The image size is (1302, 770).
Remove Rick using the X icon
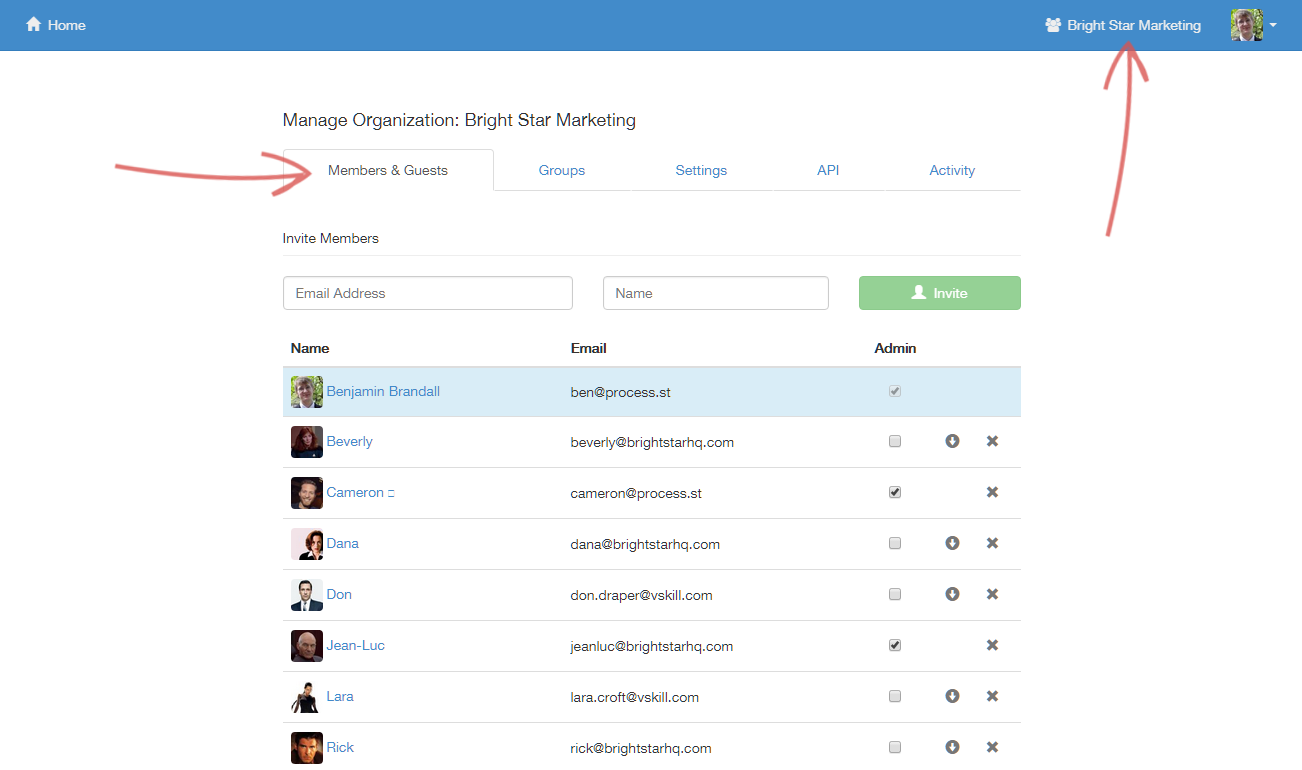(992, 747)
